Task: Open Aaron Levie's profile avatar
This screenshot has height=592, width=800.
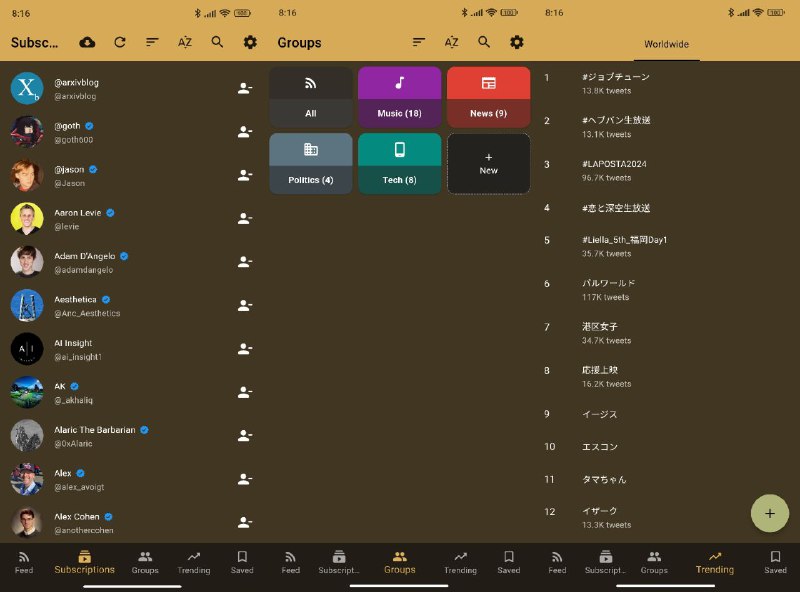Action: pos(27,218)
